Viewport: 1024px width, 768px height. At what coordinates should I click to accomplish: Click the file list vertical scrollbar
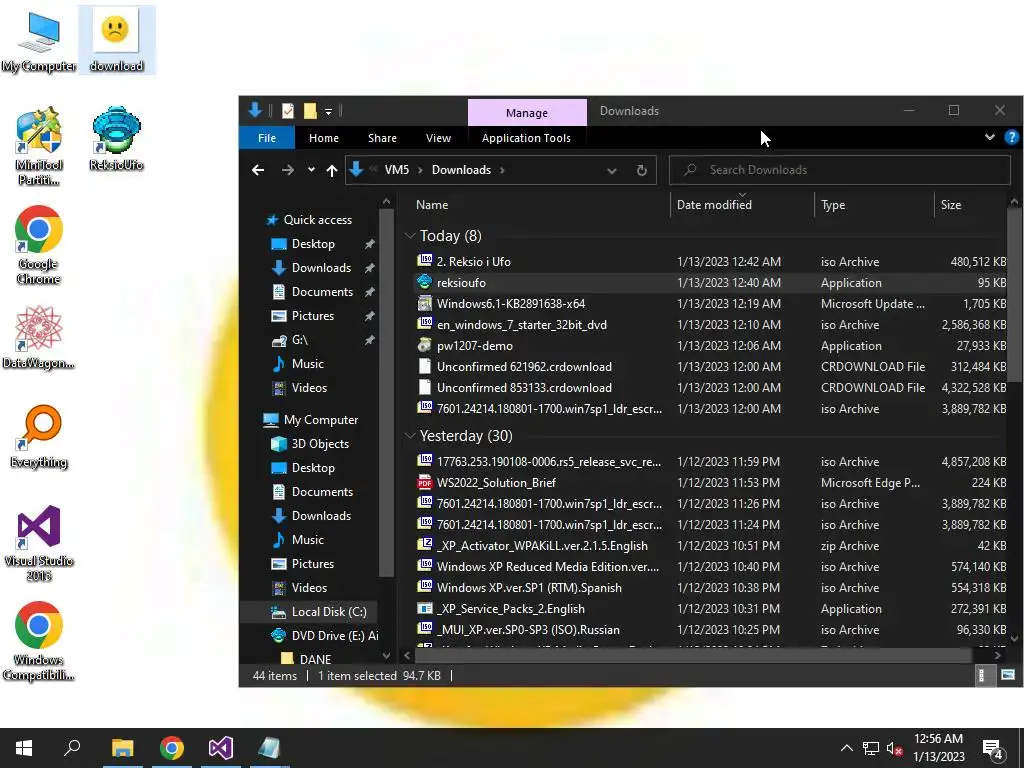pyautogui.click(x=1014, y=294)
